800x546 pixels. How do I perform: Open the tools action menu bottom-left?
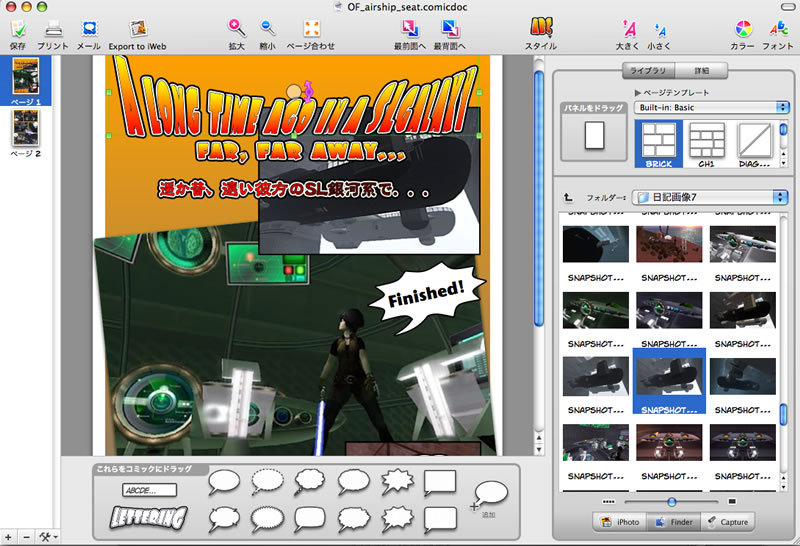tap(48, 537)
